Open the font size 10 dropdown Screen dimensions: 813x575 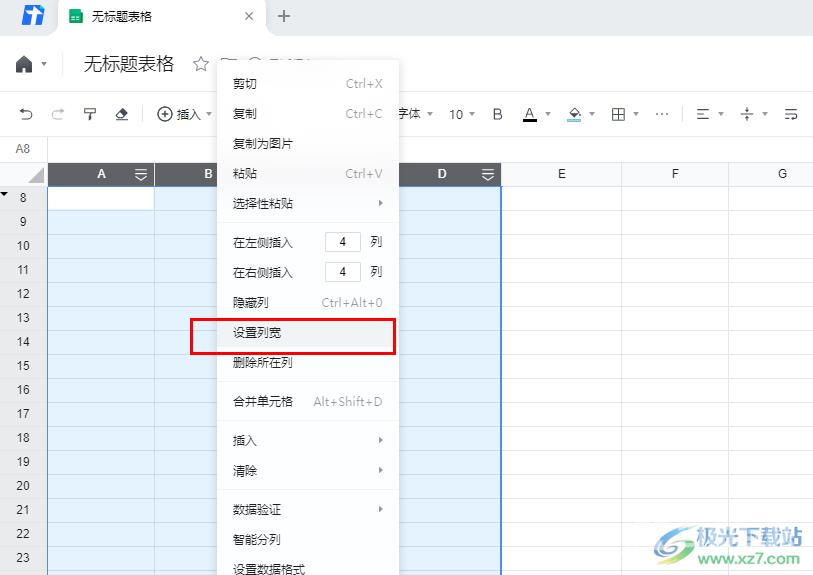click(461, 114)
